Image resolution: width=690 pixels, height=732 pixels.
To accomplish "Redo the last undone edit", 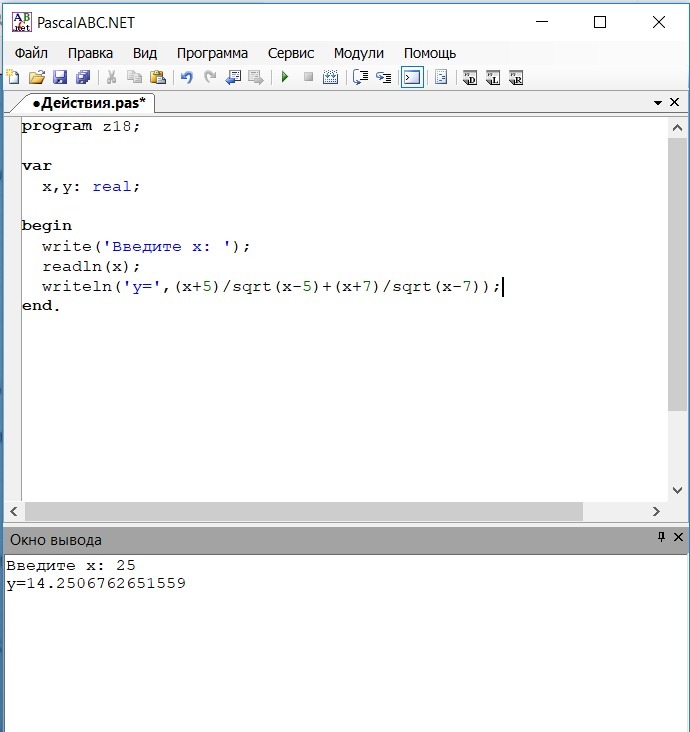I will point(210,77).
